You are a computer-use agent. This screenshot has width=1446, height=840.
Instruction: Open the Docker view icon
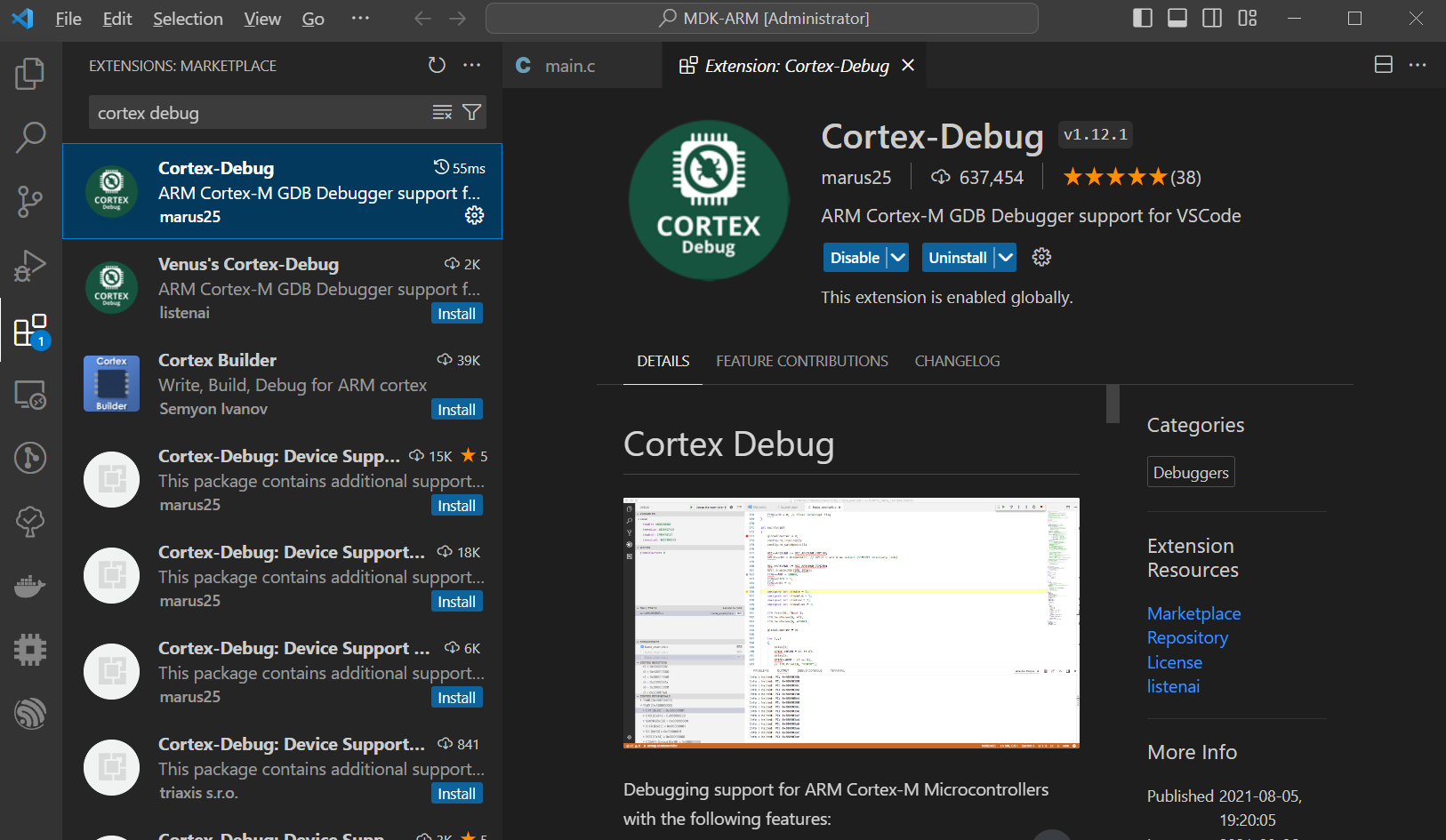(x=30, y=586)
